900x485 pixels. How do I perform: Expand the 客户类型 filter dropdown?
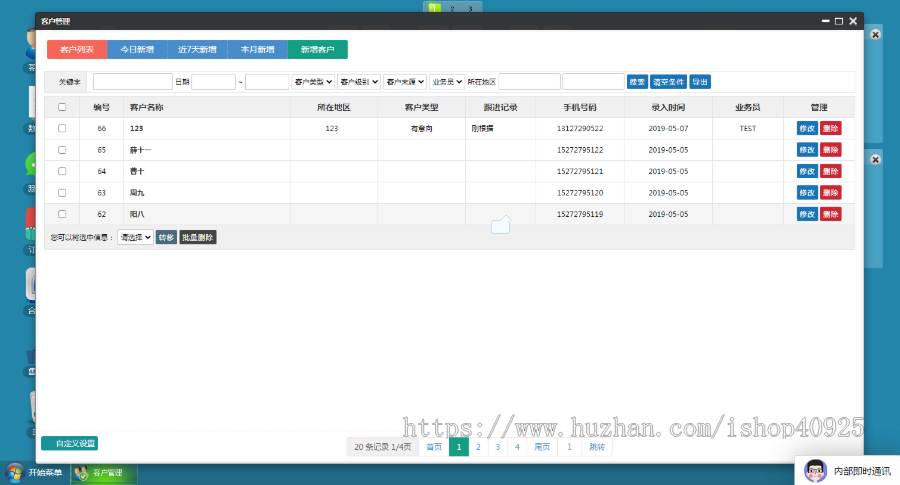pos(313,82)
